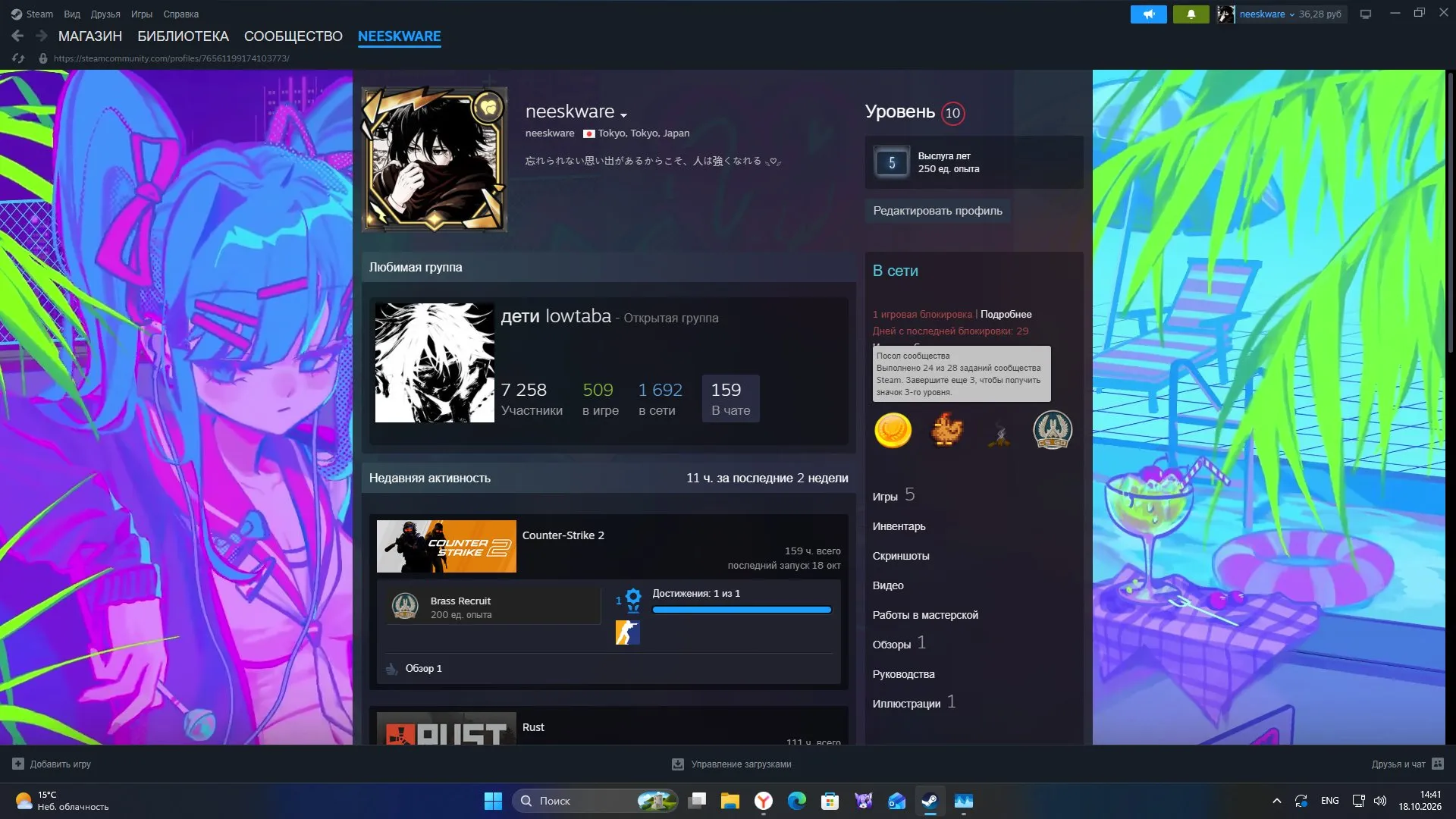Open the announcements megaphone button
Viewport: 1456px width, 819px height.
point(1149,14)
